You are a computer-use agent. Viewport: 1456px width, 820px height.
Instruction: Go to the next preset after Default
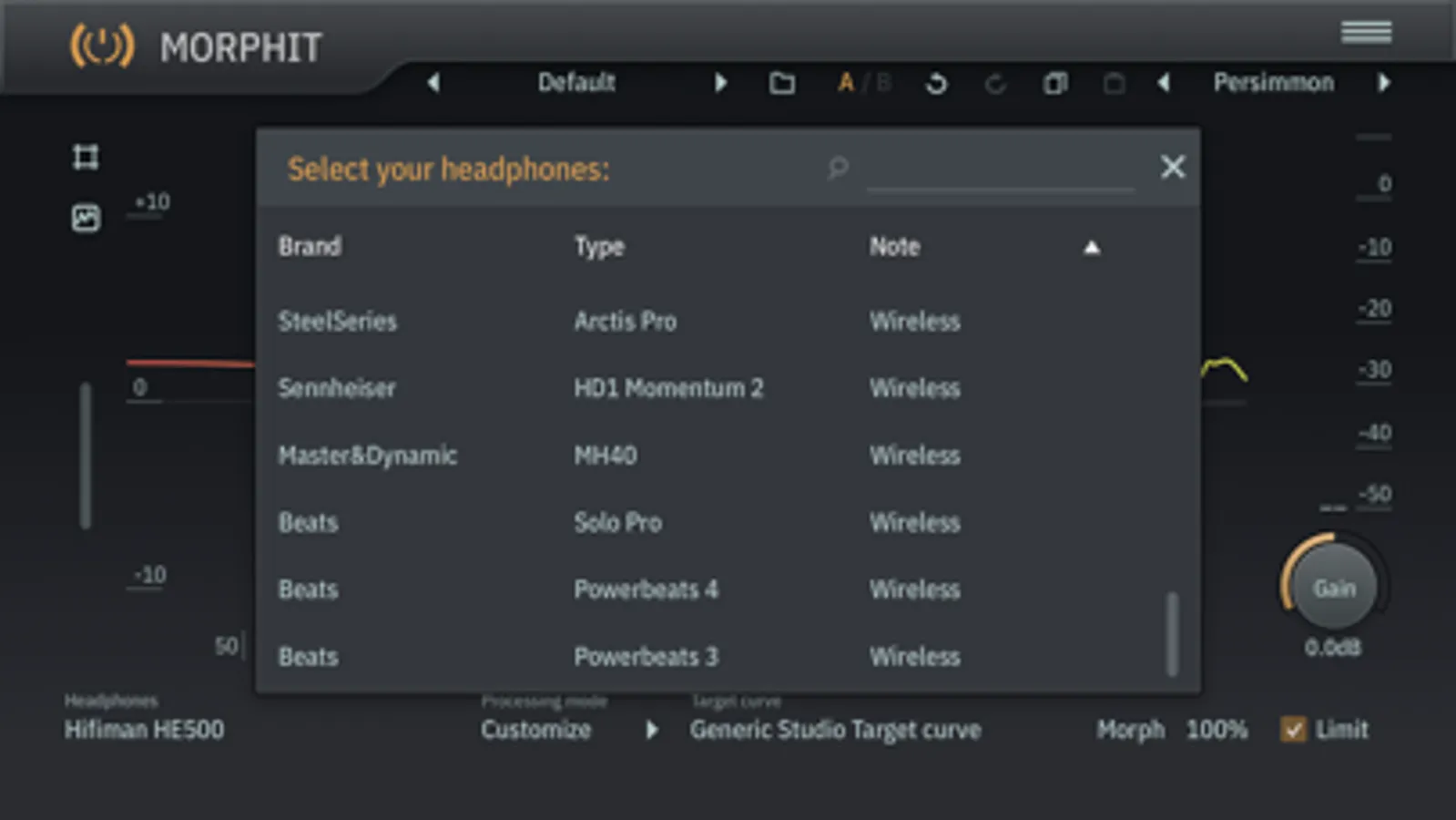click(720, 83)
